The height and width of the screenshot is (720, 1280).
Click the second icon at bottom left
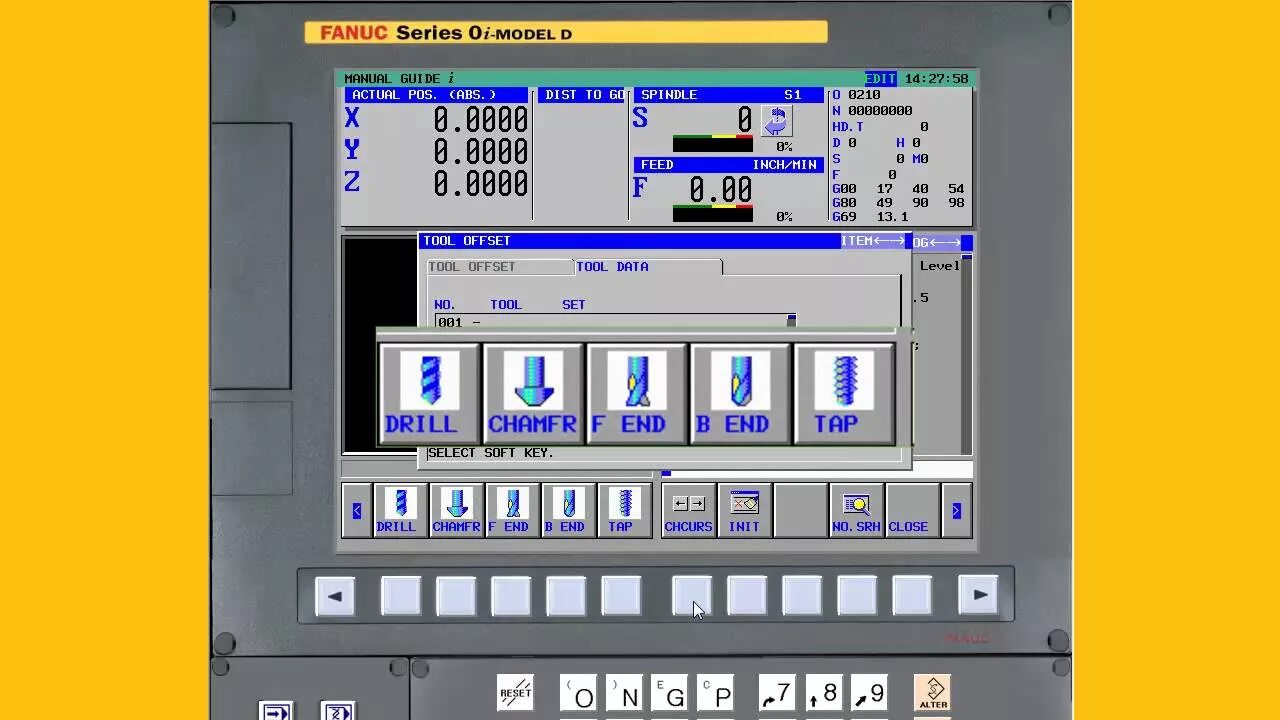coord(338,710)
